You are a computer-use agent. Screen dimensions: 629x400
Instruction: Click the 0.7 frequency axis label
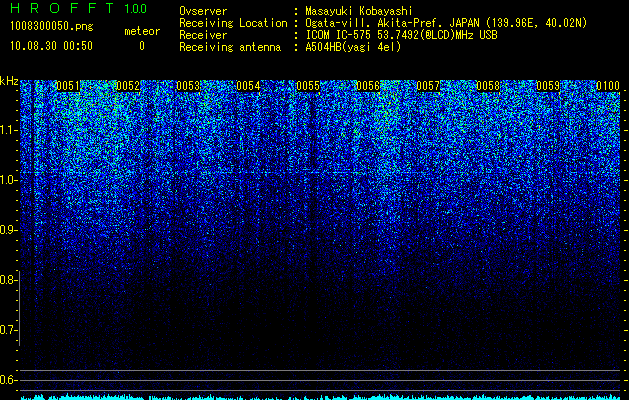tap(8, 330)
